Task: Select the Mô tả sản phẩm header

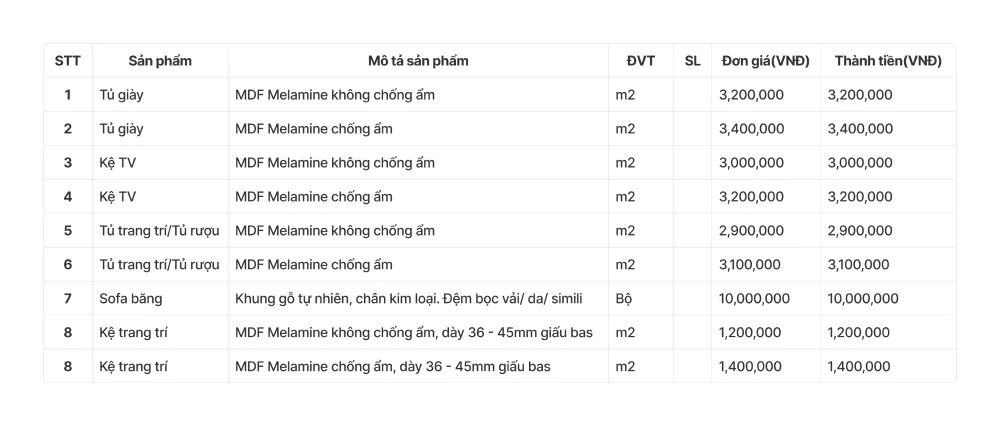Action: [418, 61]
